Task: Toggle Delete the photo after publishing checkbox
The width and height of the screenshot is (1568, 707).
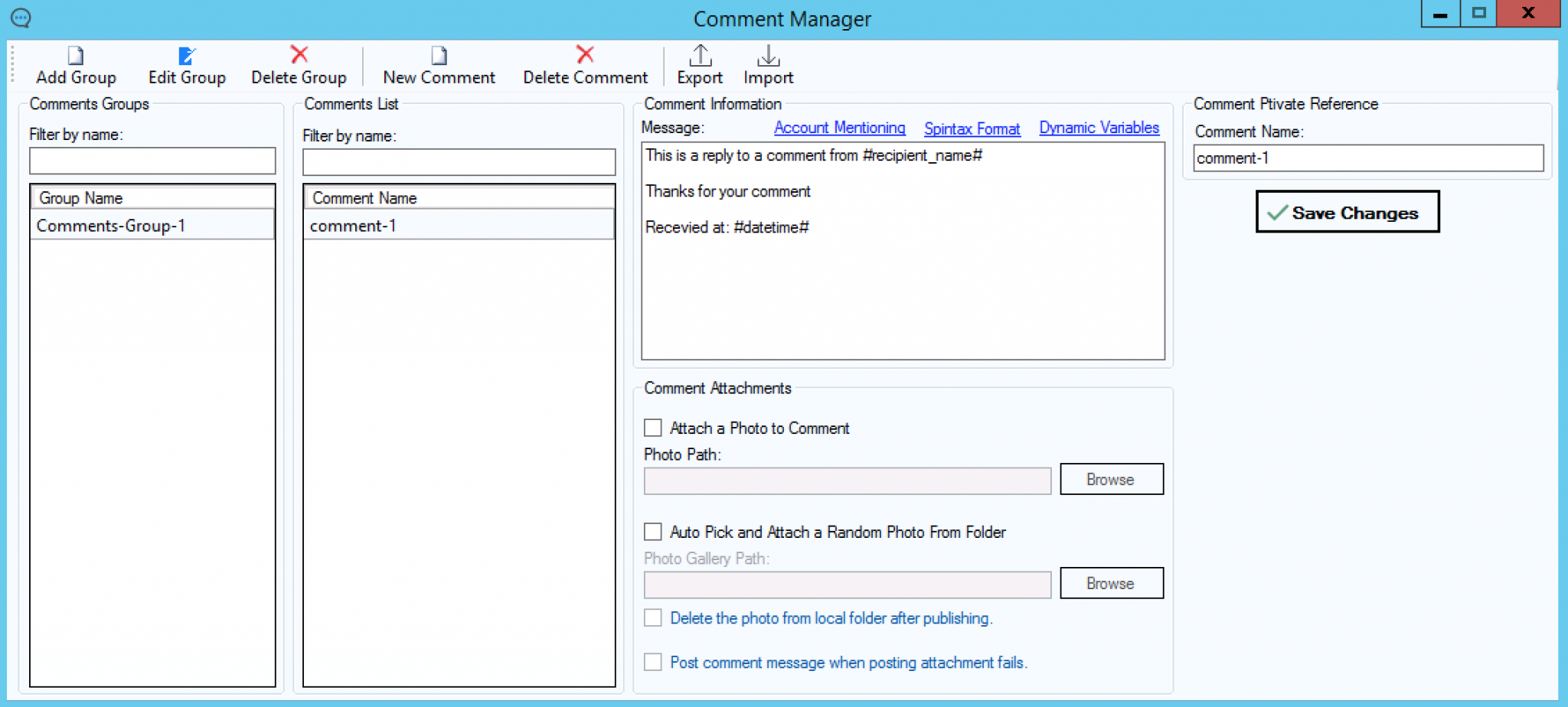Action: pos(653,618)
